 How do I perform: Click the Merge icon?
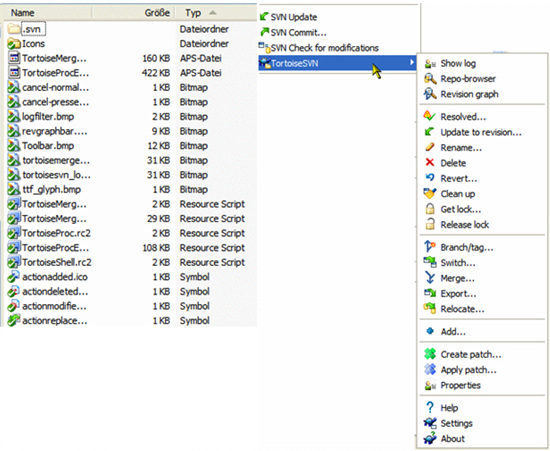(x=430, y=278)
